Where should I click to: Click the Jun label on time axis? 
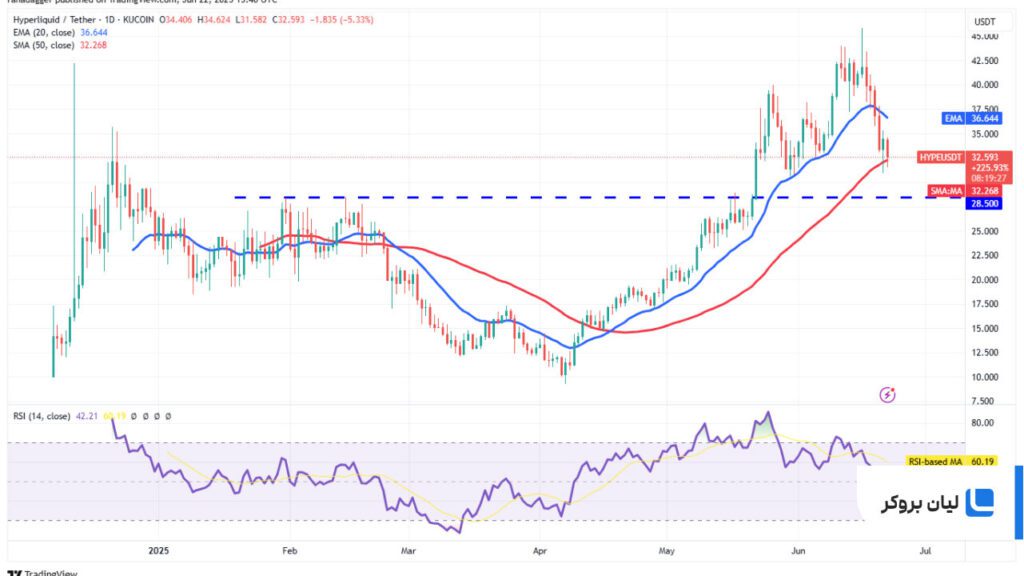coord(798,551)
